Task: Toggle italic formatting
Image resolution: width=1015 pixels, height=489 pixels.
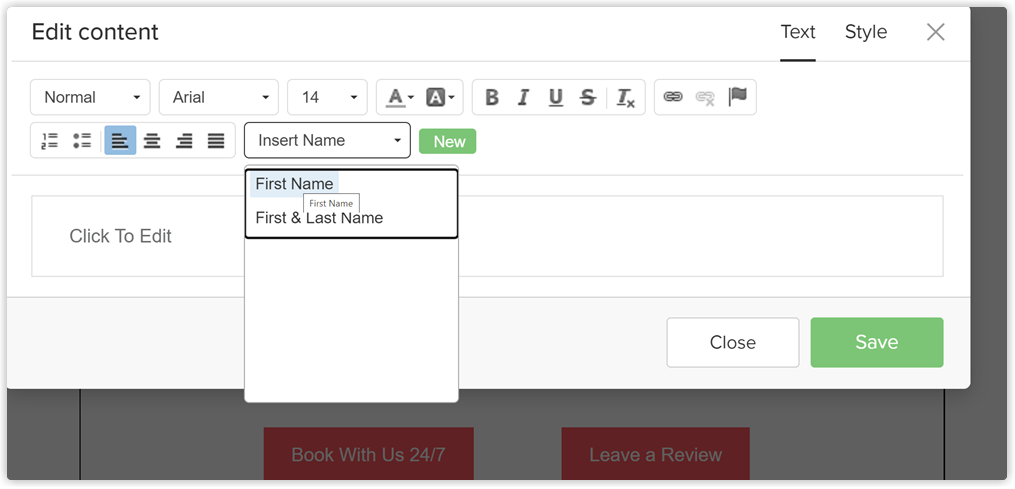Action: click(x=524, y=98)
